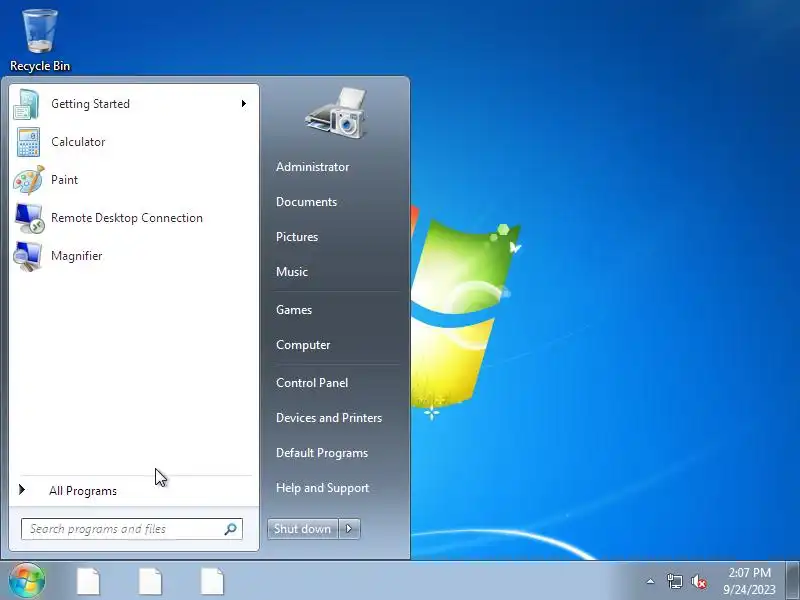
Task: Click the Paint label text
Action: [x=64, y=180]
